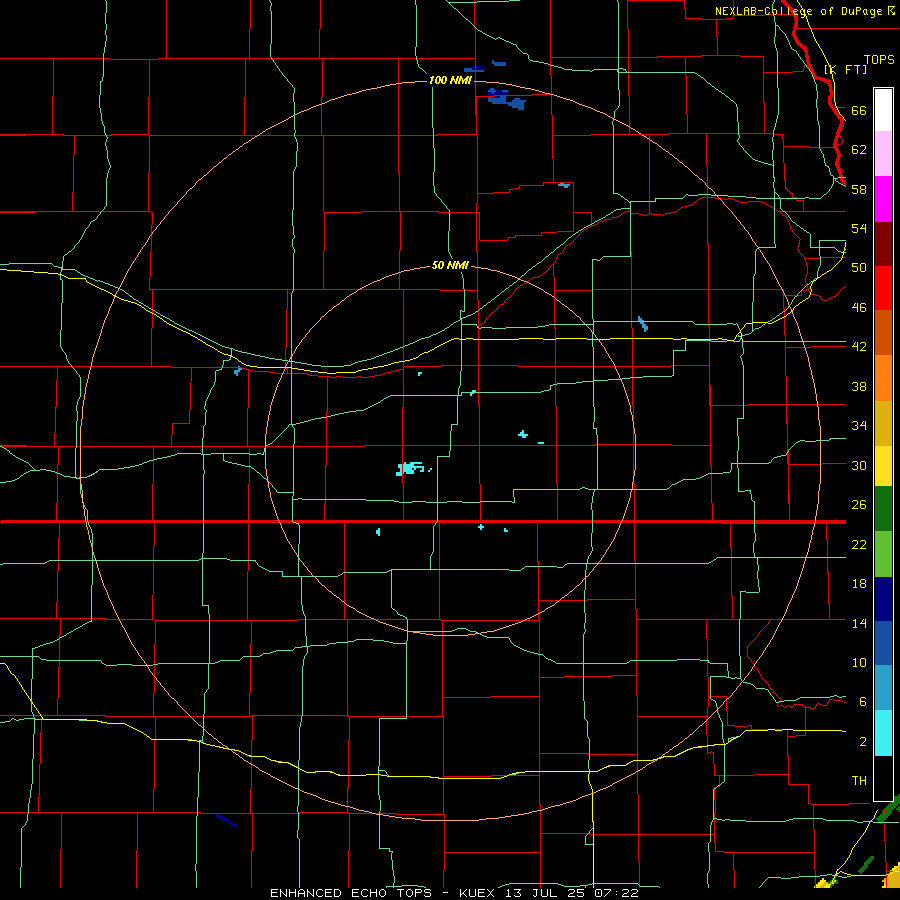Click the 10 legend value
Viewport: 900px width, 900px height.
tap(859, 662)
